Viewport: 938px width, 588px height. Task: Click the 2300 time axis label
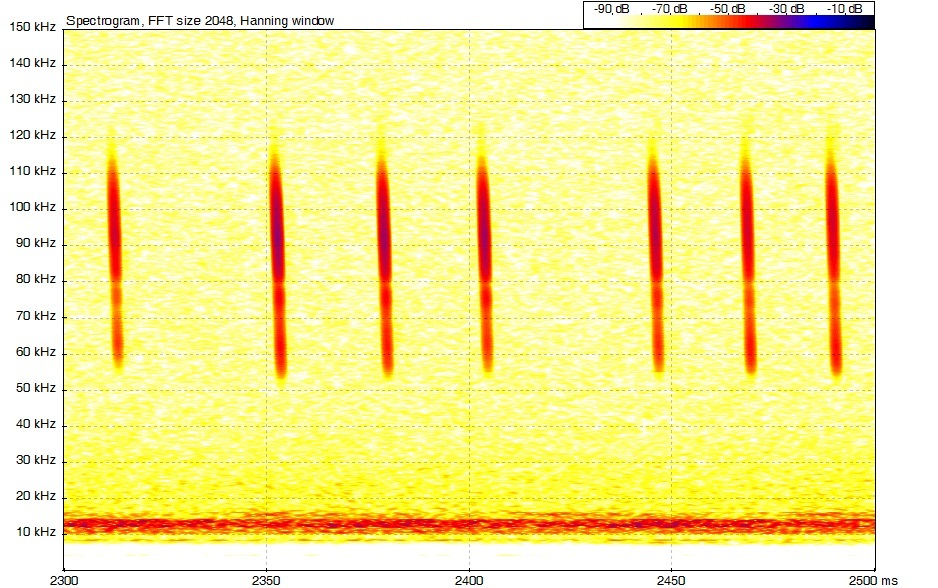pyautogui.click(x=64, y=580)
